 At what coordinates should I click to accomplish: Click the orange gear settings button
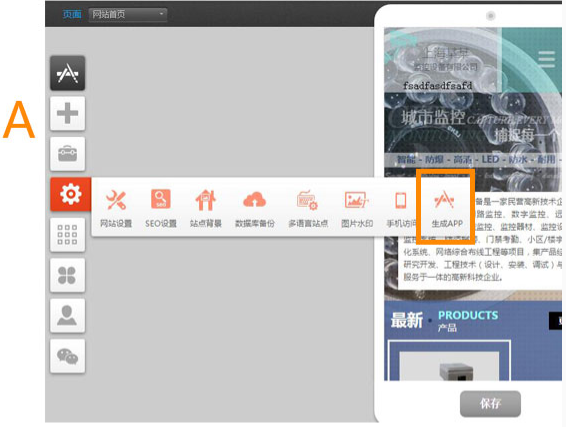click(70, 194)
